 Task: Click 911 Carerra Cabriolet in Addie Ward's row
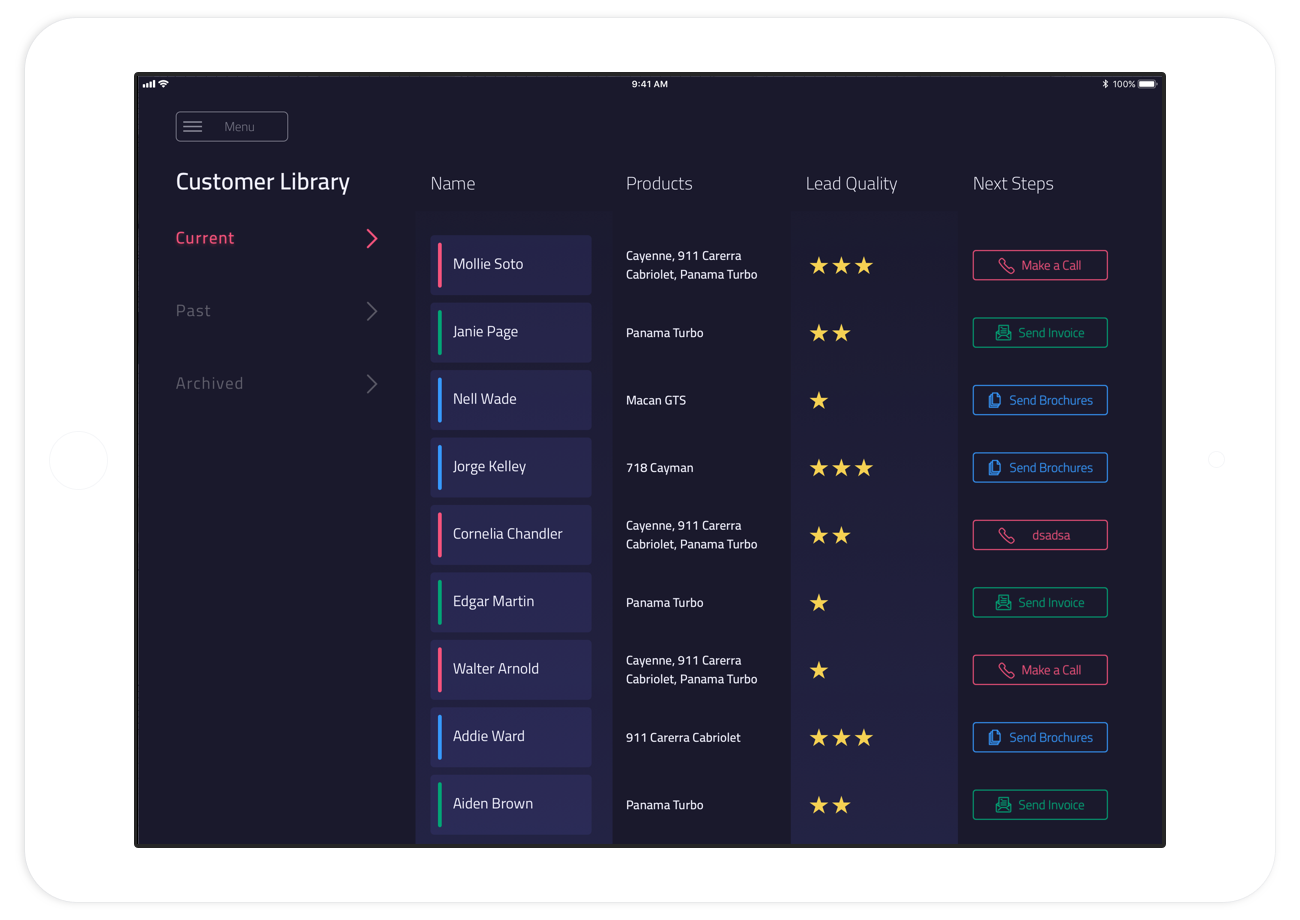(x=684, y=738)
